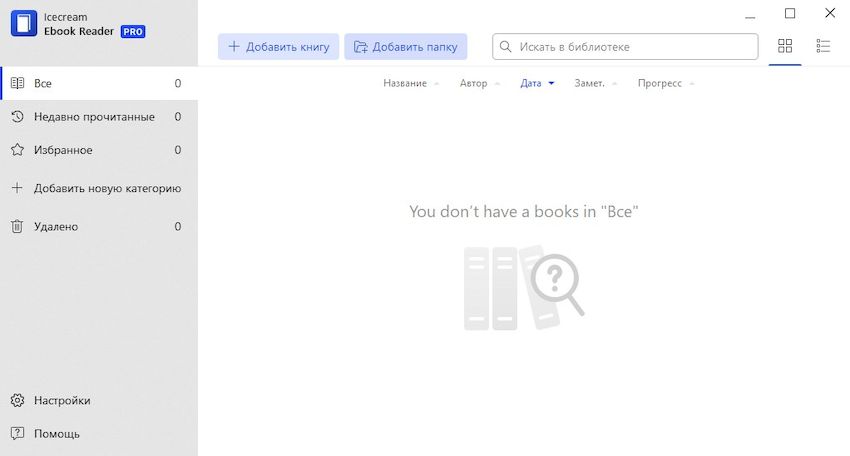Click the PRO badge next to app name
Screen dimensions: 850x456
click(x=133, y=32)
